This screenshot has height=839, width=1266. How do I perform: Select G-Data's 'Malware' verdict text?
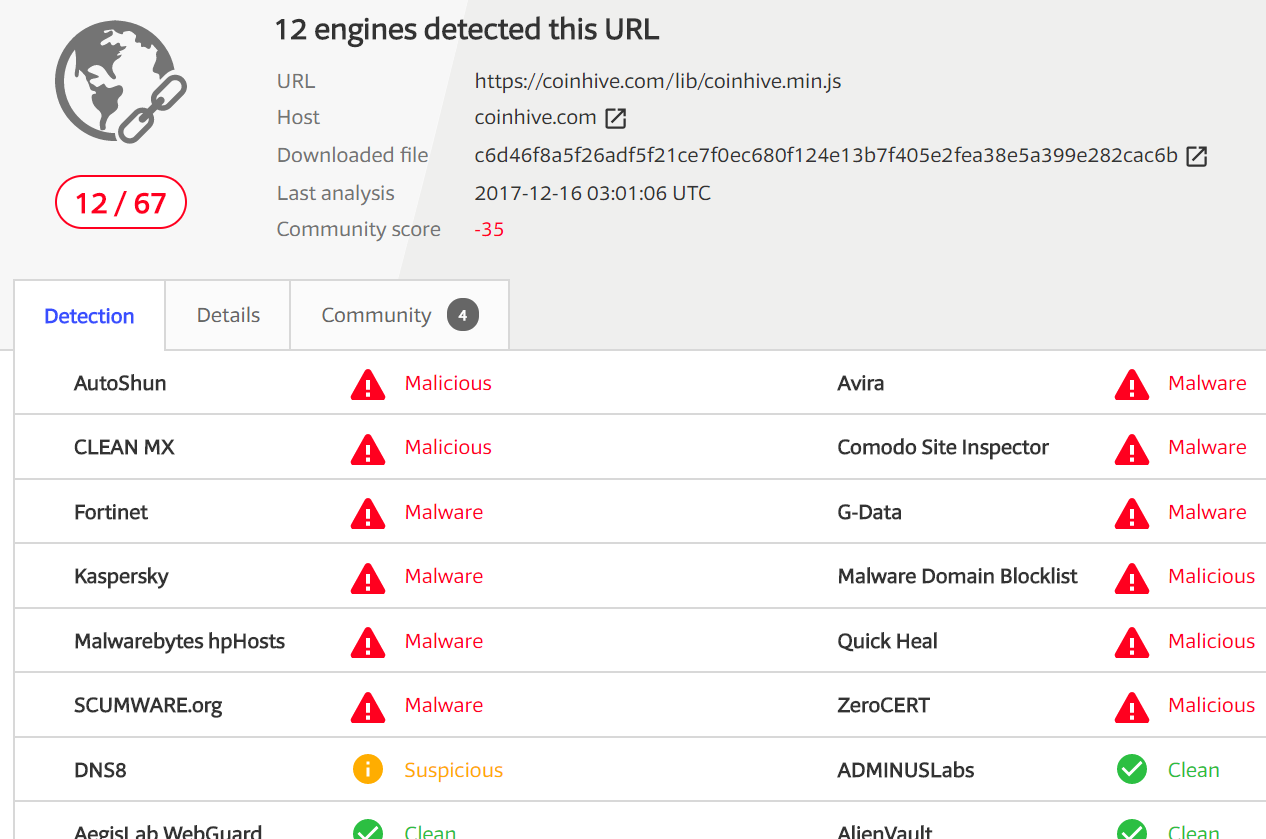click(1208, 512)
